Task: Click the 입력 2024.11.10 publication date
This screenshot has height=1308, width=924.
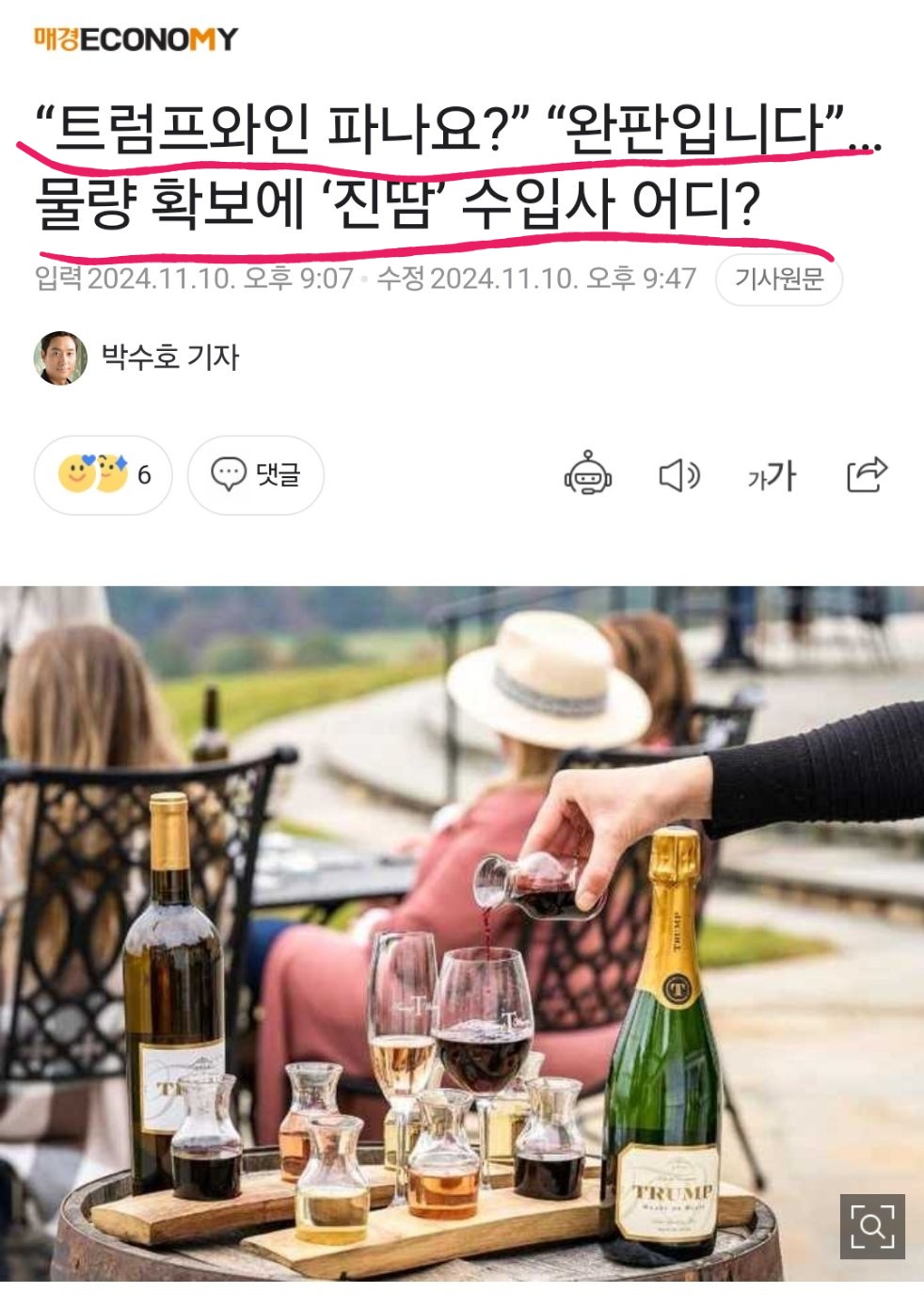Action: pos(194,279)
